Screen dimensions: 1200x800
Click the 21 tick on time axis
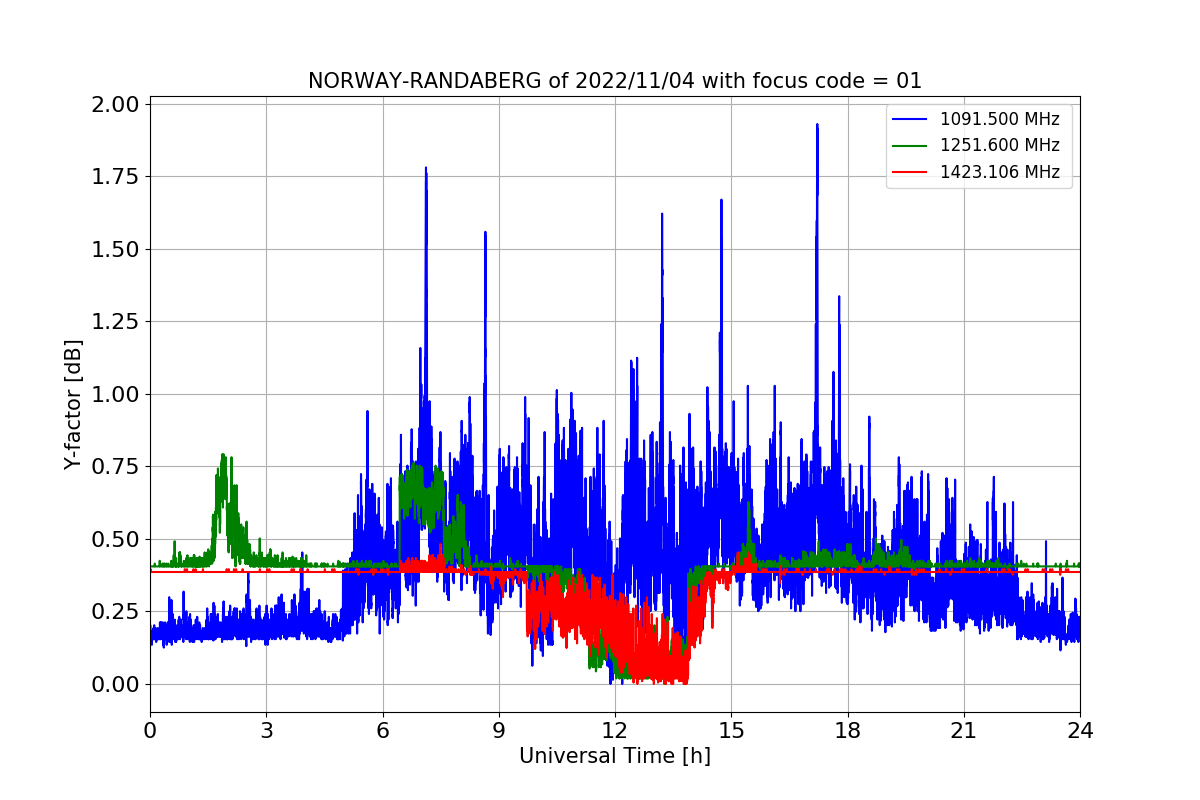[x=963, y=731]
